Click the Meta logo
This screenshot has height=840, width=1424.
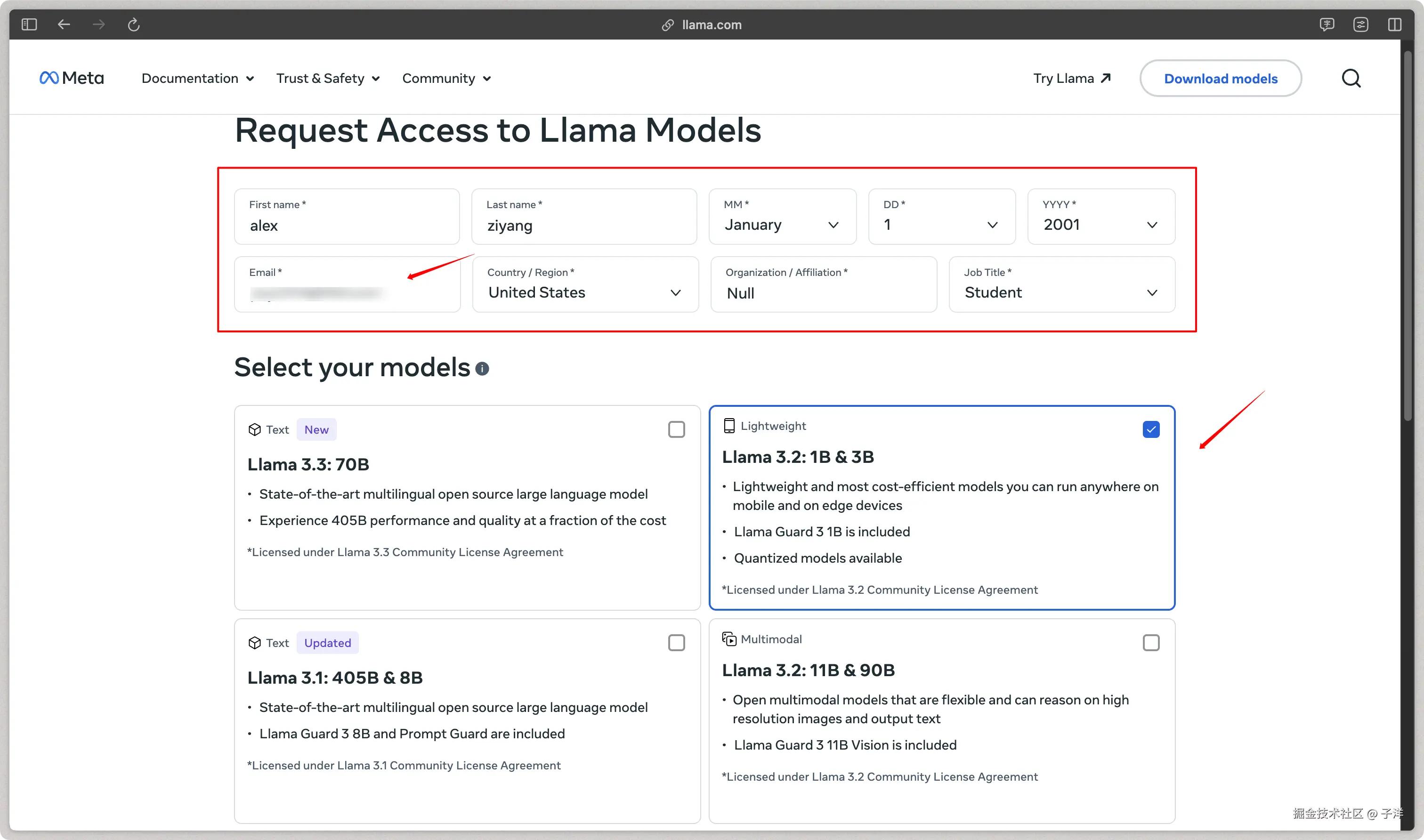coord(71,78)
